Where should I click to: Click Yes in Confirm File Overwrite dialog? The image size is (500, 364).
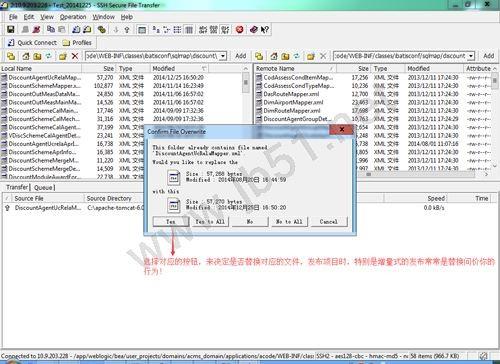[x=171, y=221]
